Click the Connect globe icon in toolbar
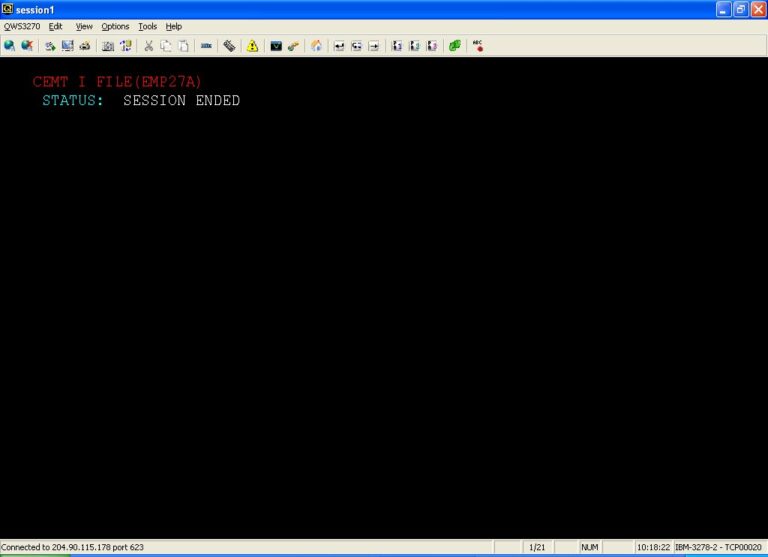Image resolution: width=768 pixels, height=557 pixels. pyautogui.click(x=9, y=46)
